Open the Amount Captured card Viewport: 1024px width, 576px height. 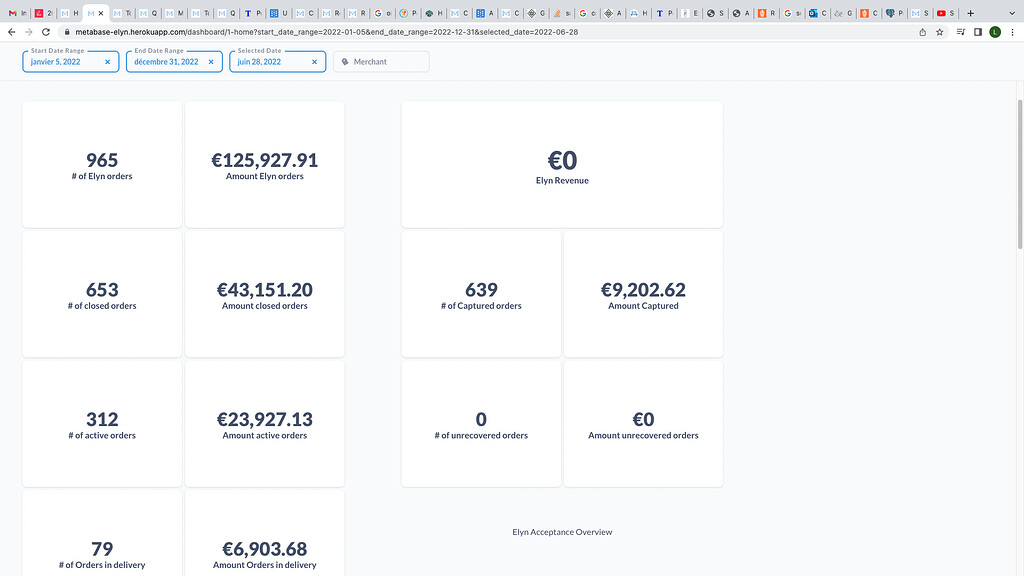click(643, 294)
